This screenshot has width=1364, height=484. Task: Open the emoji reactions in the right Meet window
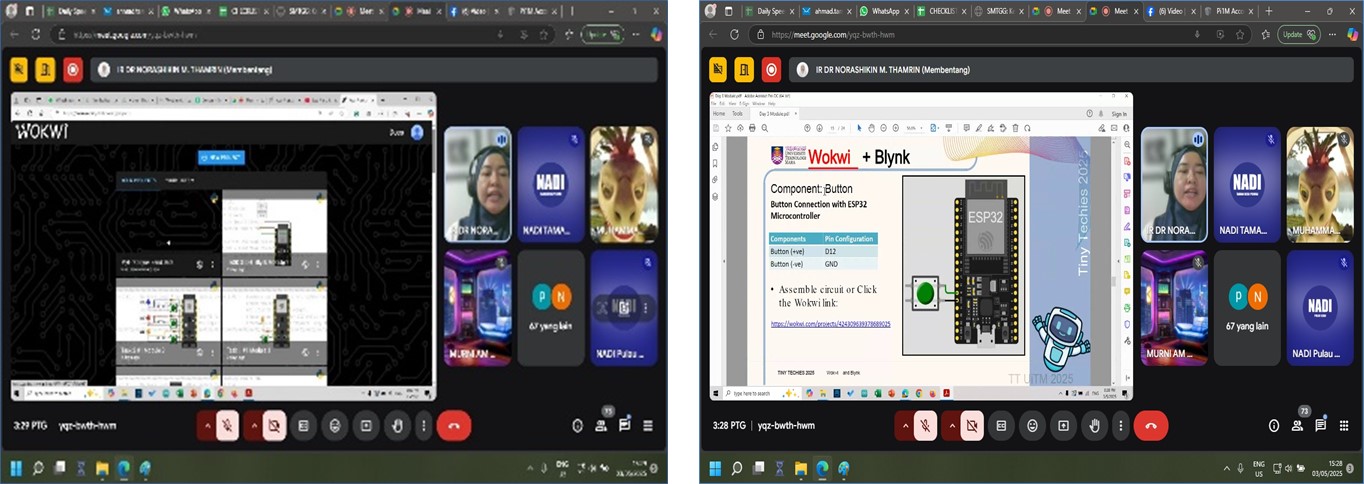point(1032,426)
